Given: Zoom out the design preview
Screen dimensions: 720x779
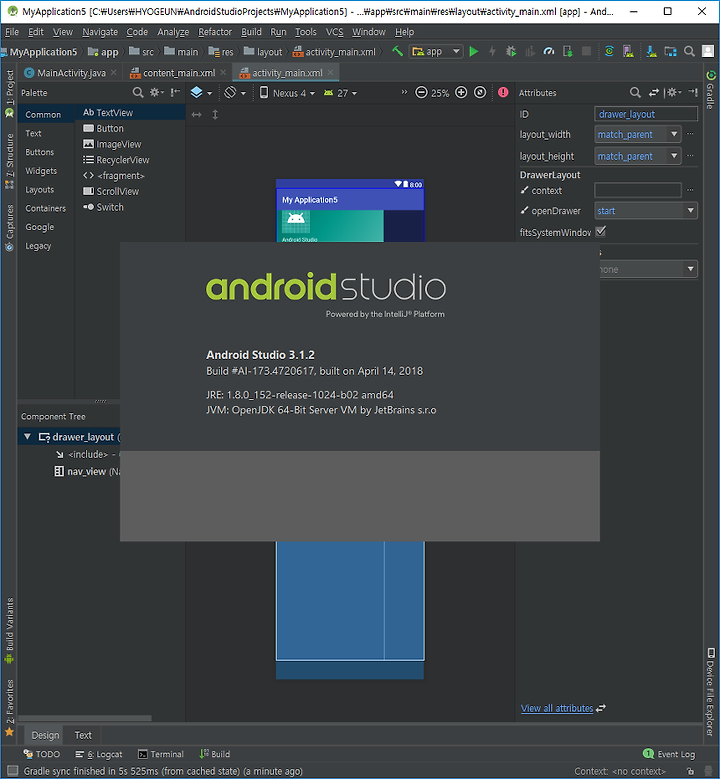Looking at the screenshot, I should click(x=421, y=92).
